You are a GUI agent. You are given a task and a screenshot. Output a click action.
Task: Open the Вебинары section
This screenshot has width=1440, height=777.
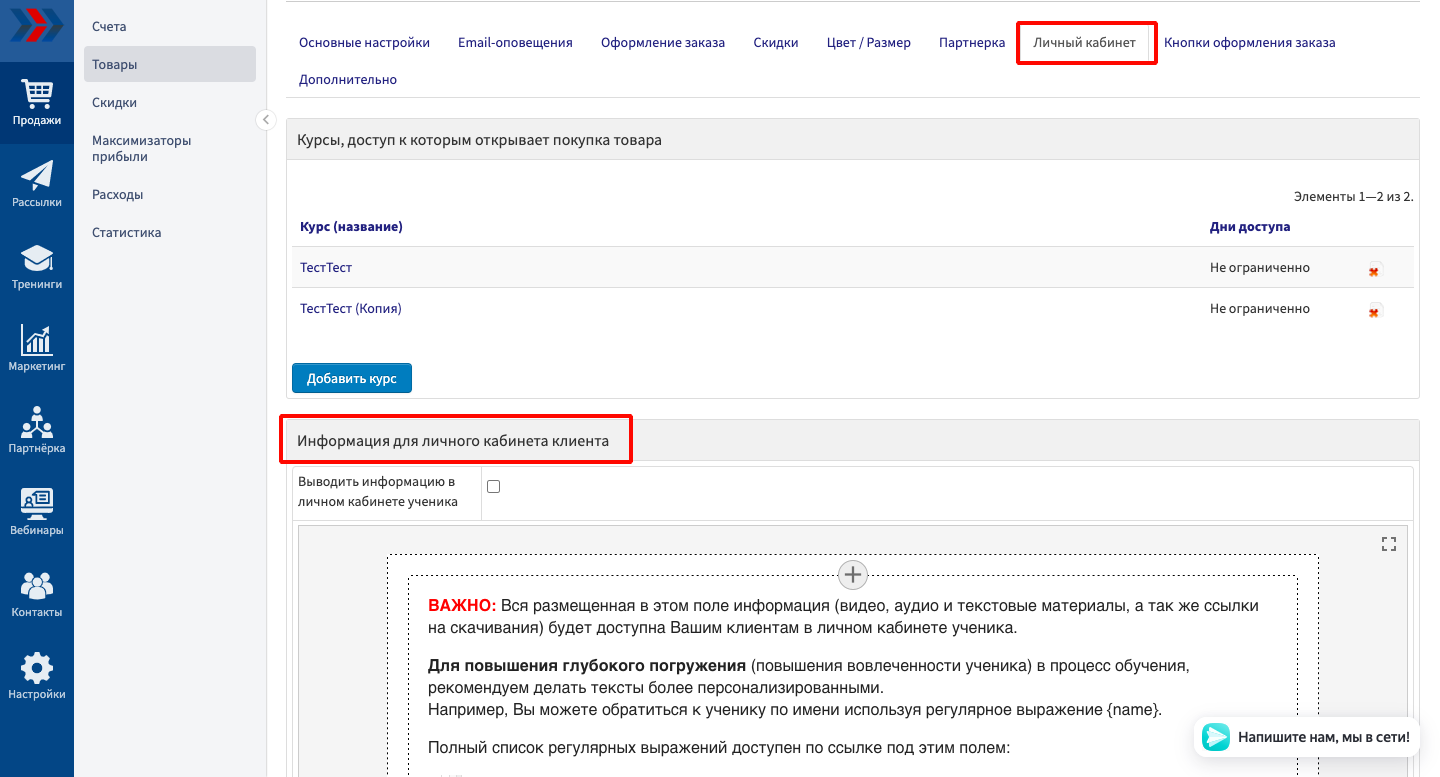coord(37,513)
